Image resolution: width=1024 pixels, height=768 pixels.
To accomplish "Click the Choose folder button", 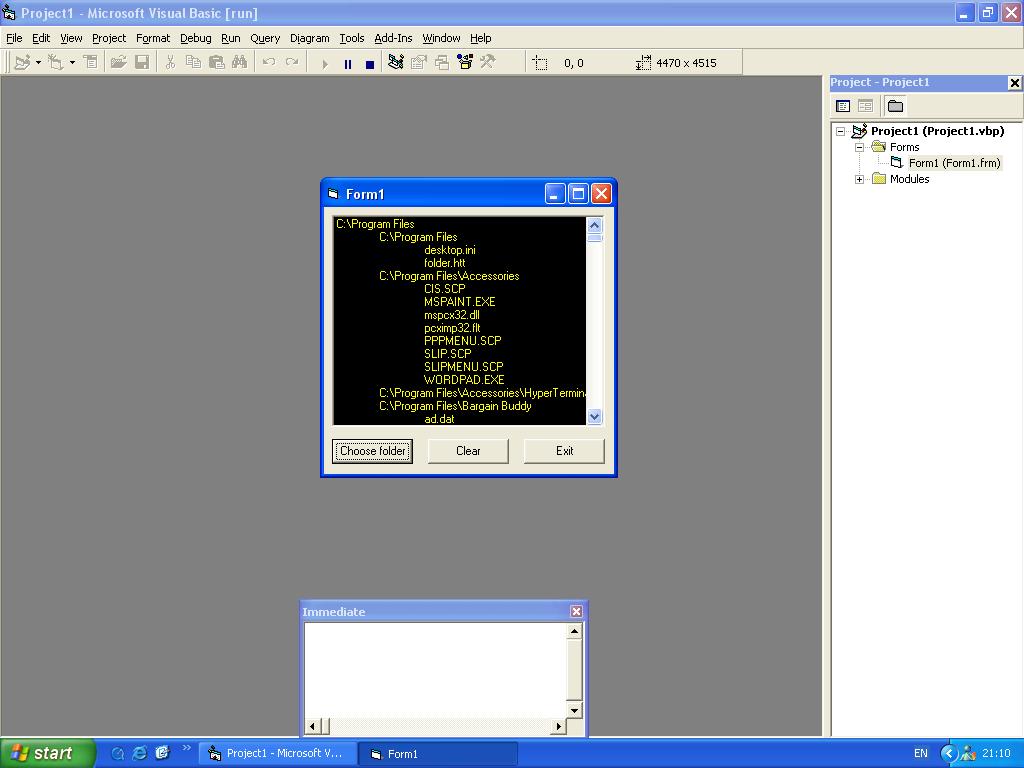I will pyautogui.click(x=372, y=451).
